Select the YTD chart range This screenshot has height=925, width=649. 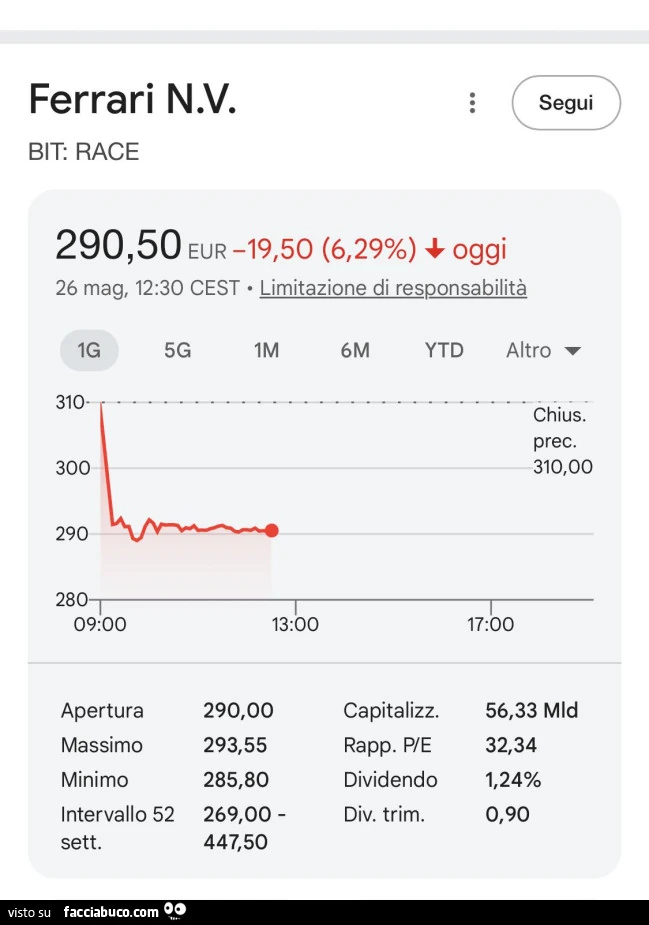[444, 350]
